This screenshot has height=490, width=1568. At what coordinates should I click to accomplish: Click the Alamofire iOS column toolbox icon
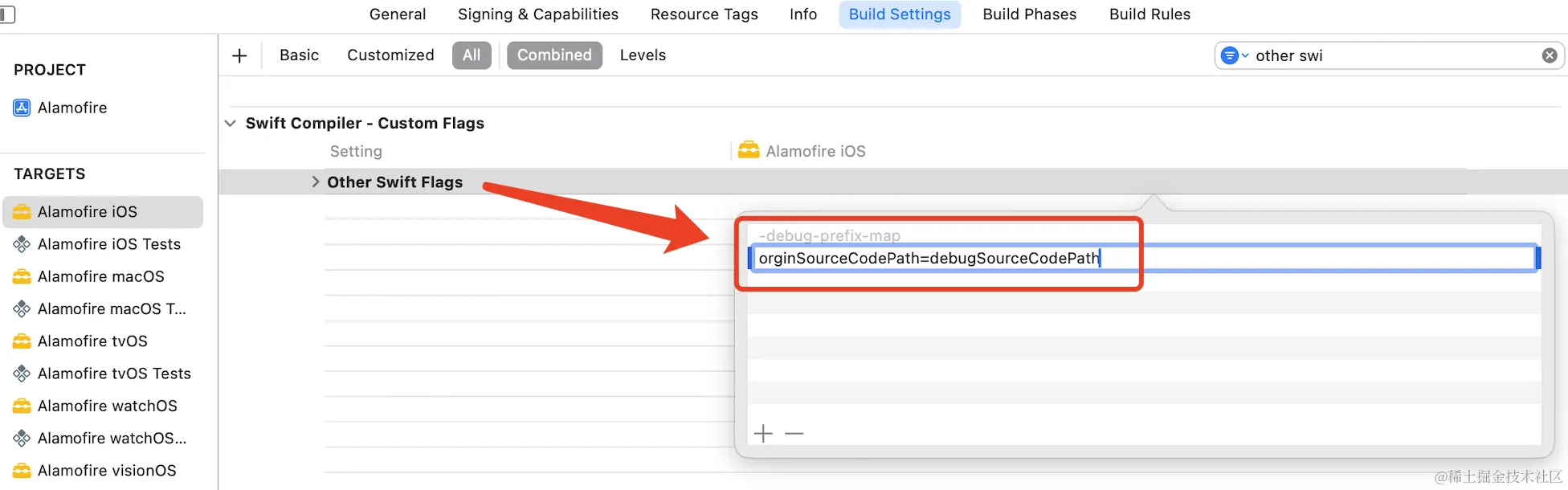[x=749, y=150]
